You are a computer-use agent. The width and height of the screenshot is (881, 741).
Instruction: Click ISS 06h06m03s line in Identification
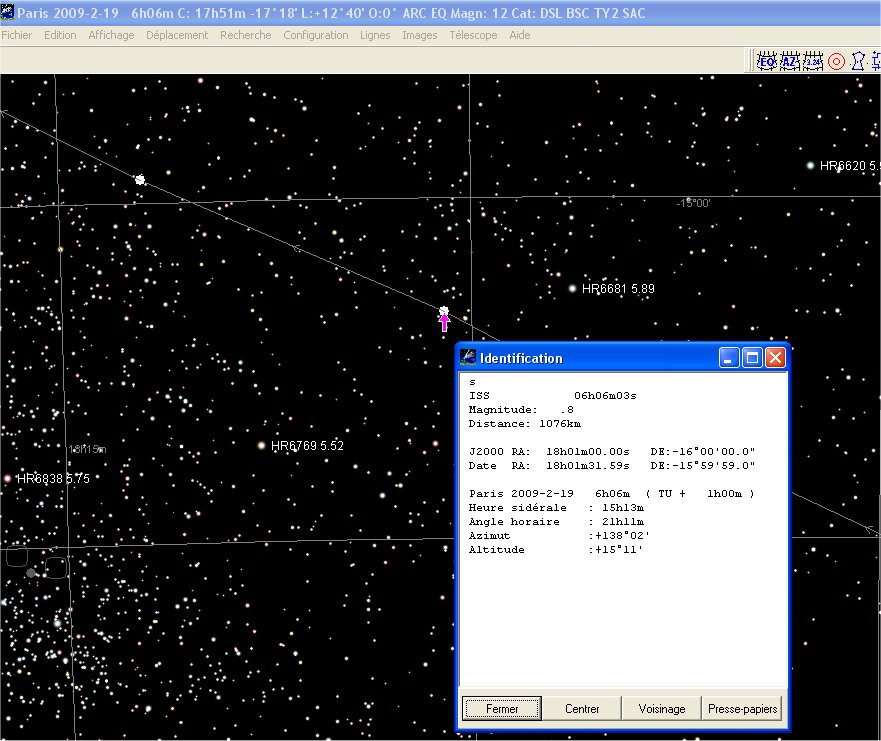click(x=552, y=395)
